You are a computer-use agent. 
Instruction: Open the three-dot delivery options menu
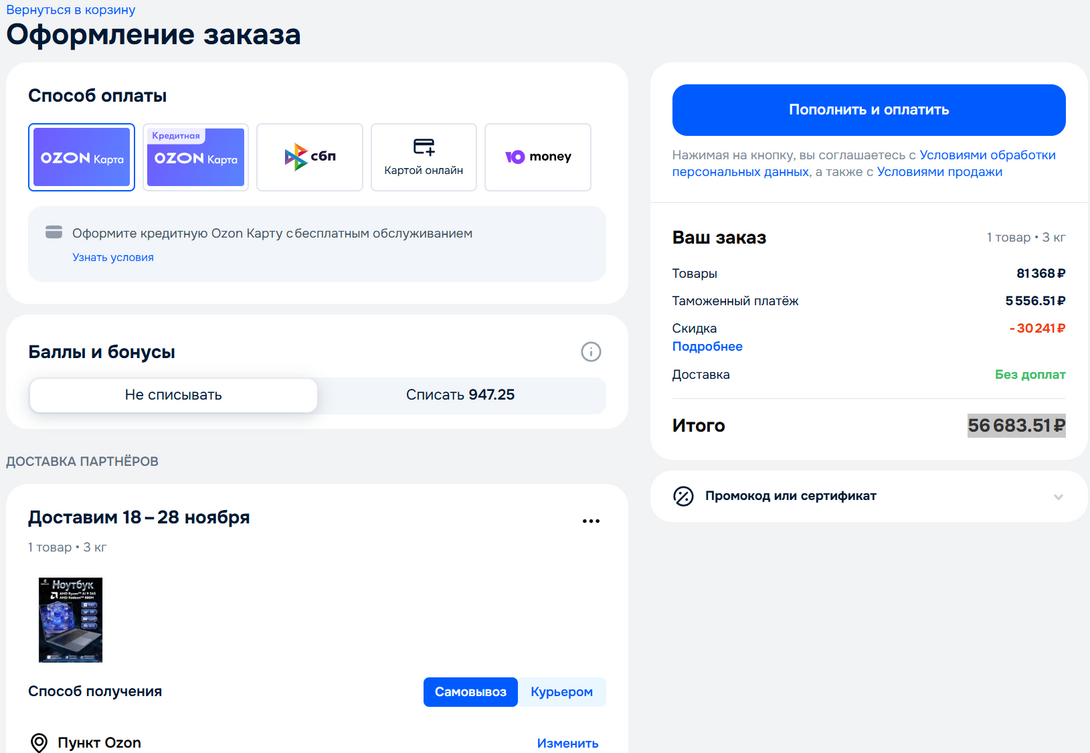591,521
